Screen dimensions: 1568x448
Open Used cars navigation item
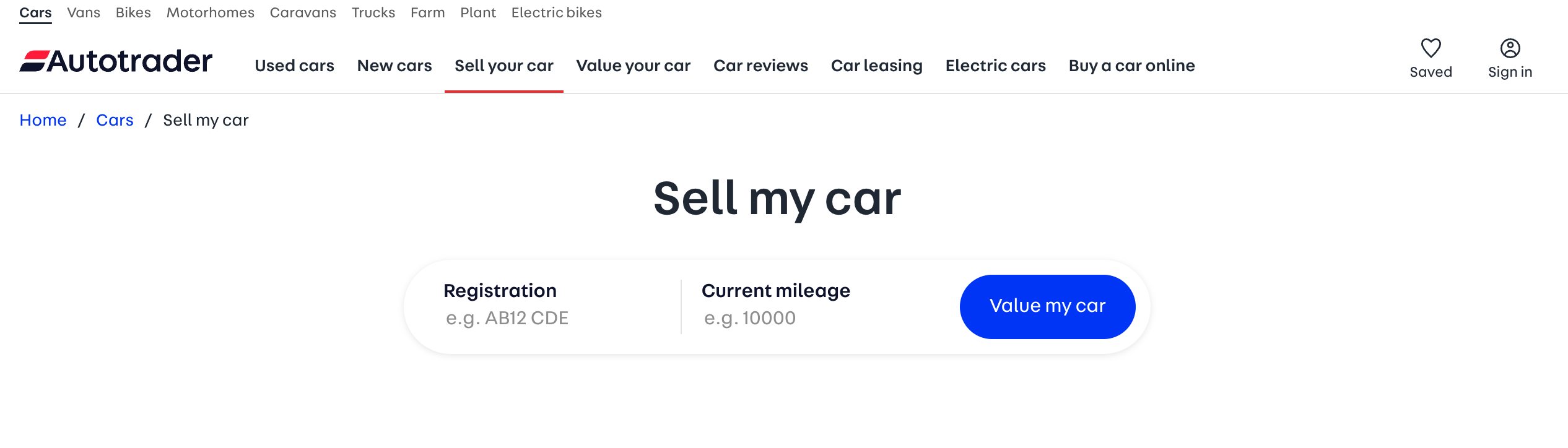(x=295, y=65)
